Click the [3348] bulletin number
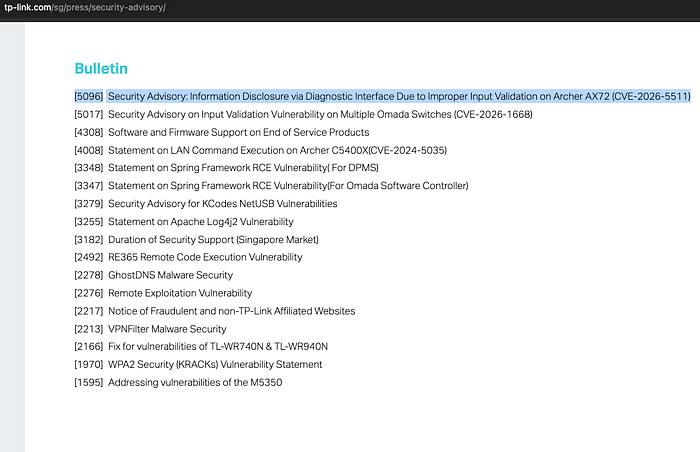Screen dimensions: 700x452 [x=88, y=167]
